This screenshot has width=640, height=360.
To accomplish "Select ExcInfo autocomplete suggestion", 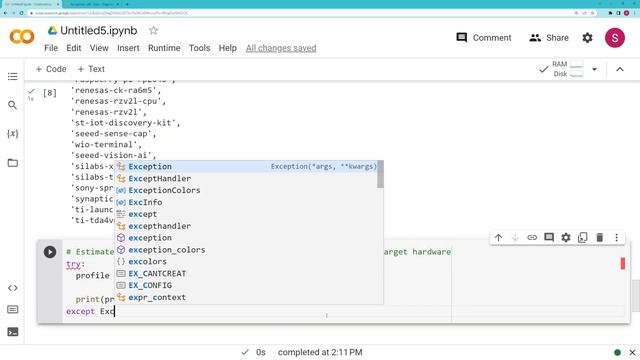I will (x=246, y=202).
